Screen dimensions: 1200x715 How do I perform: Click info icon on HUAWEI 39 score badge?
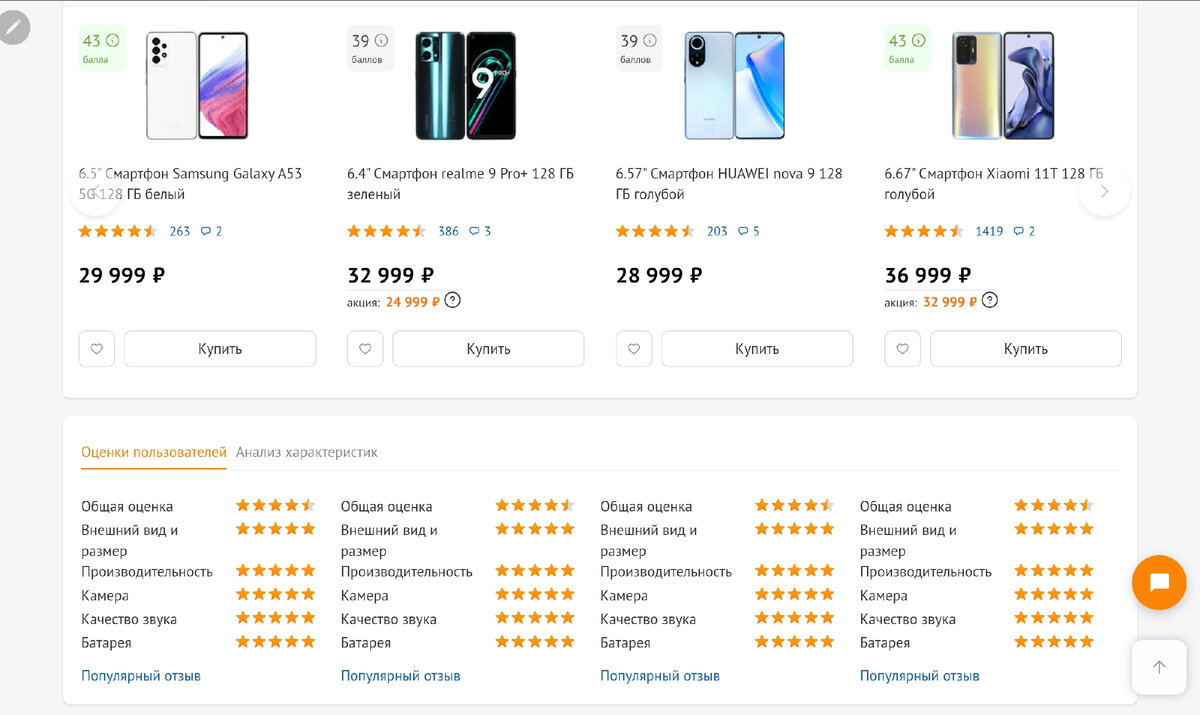coord(650,41)
